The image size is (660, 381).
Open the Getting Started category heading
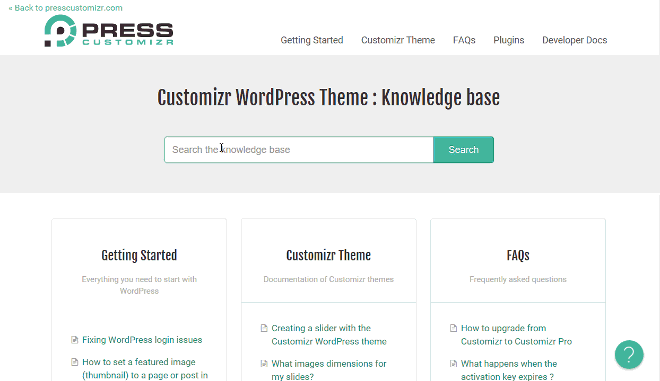coord(139,255)
